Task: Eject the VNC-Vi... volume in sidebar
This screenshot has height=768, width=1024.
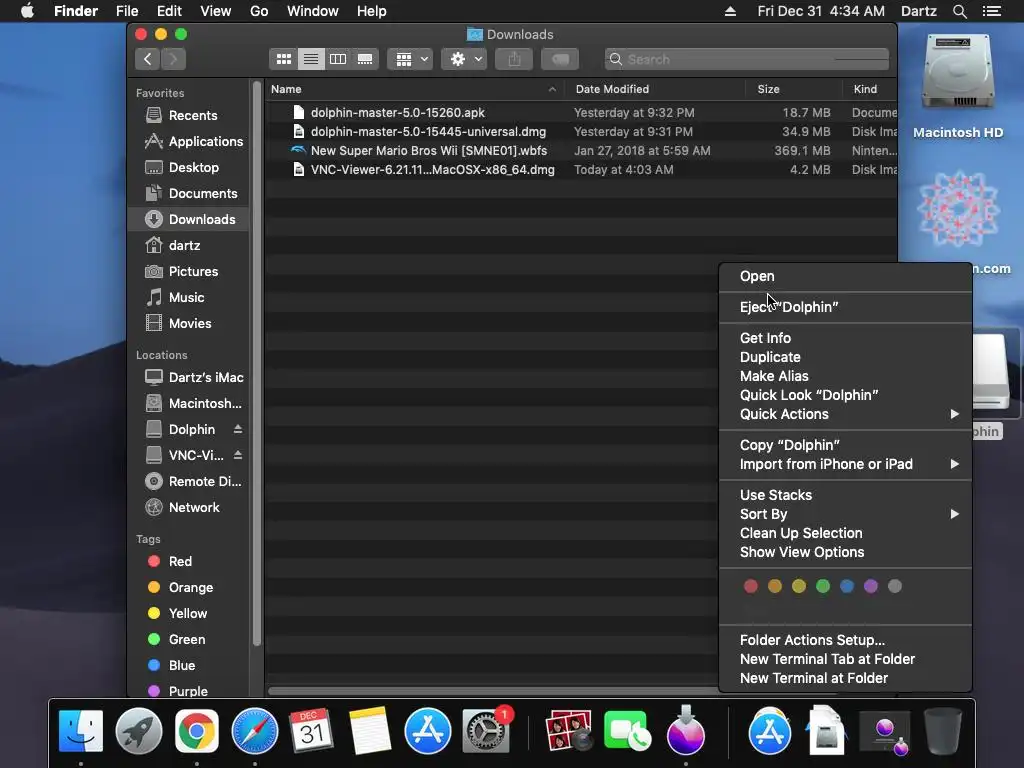Action: [238, 455]
